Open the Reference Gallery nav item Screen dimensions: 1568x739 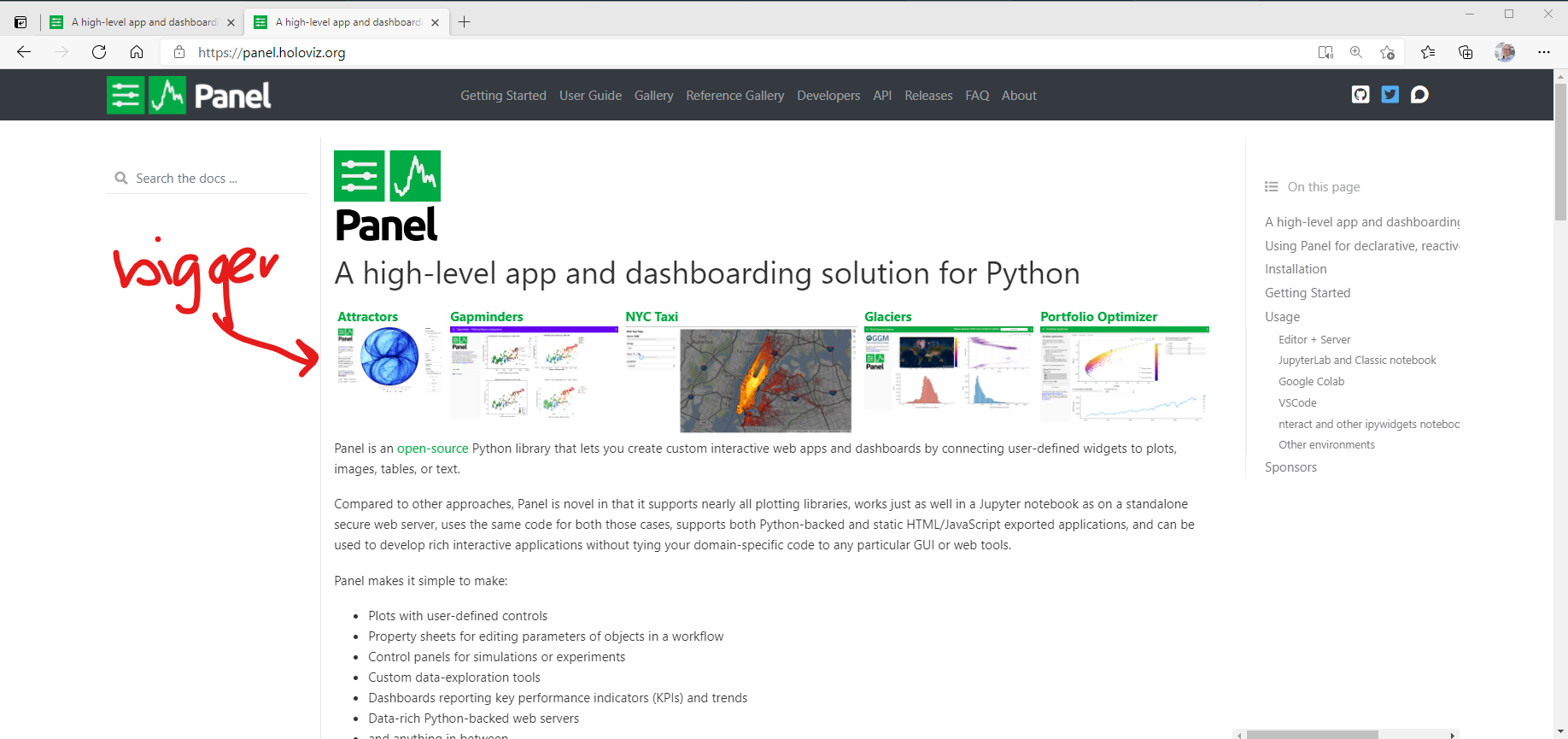click(x=734, y=96)
